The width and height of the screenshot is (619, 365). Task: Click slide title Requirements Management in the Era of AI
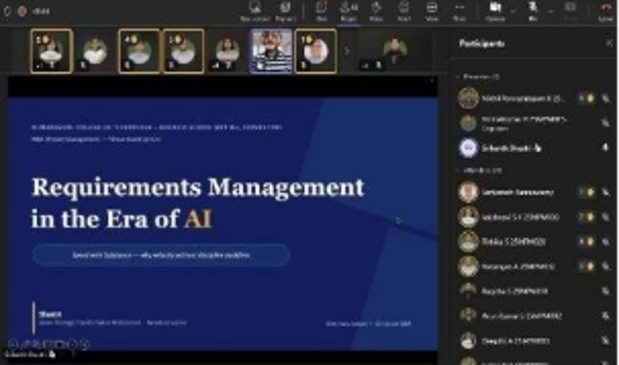(197, 203)
